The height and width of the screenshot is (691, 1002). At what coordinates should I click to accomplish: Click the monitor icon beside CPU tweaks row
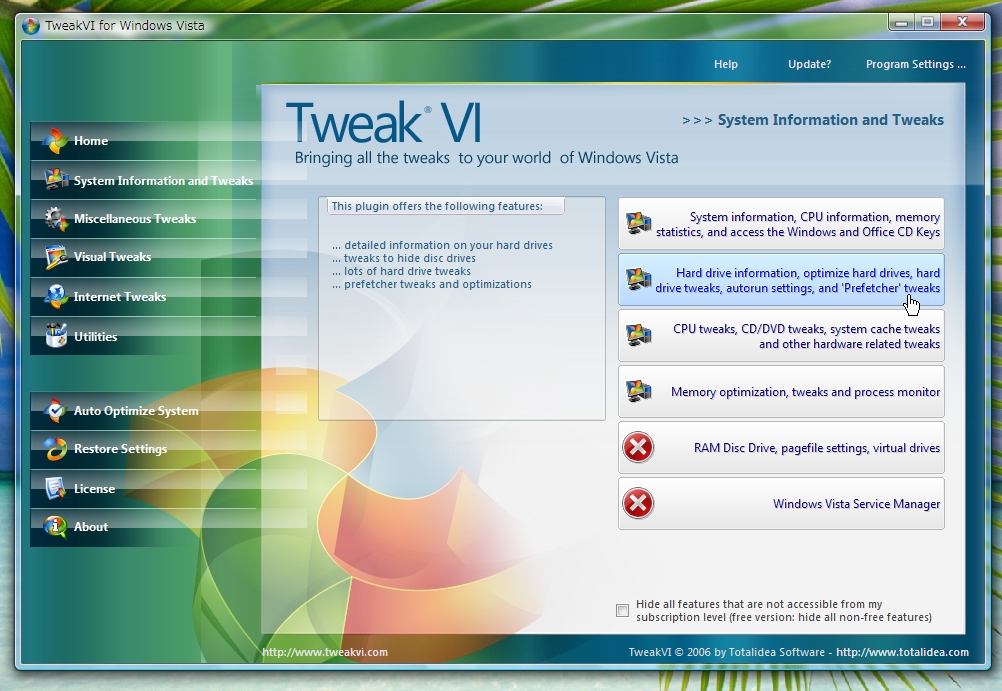[x=638, y=336]
